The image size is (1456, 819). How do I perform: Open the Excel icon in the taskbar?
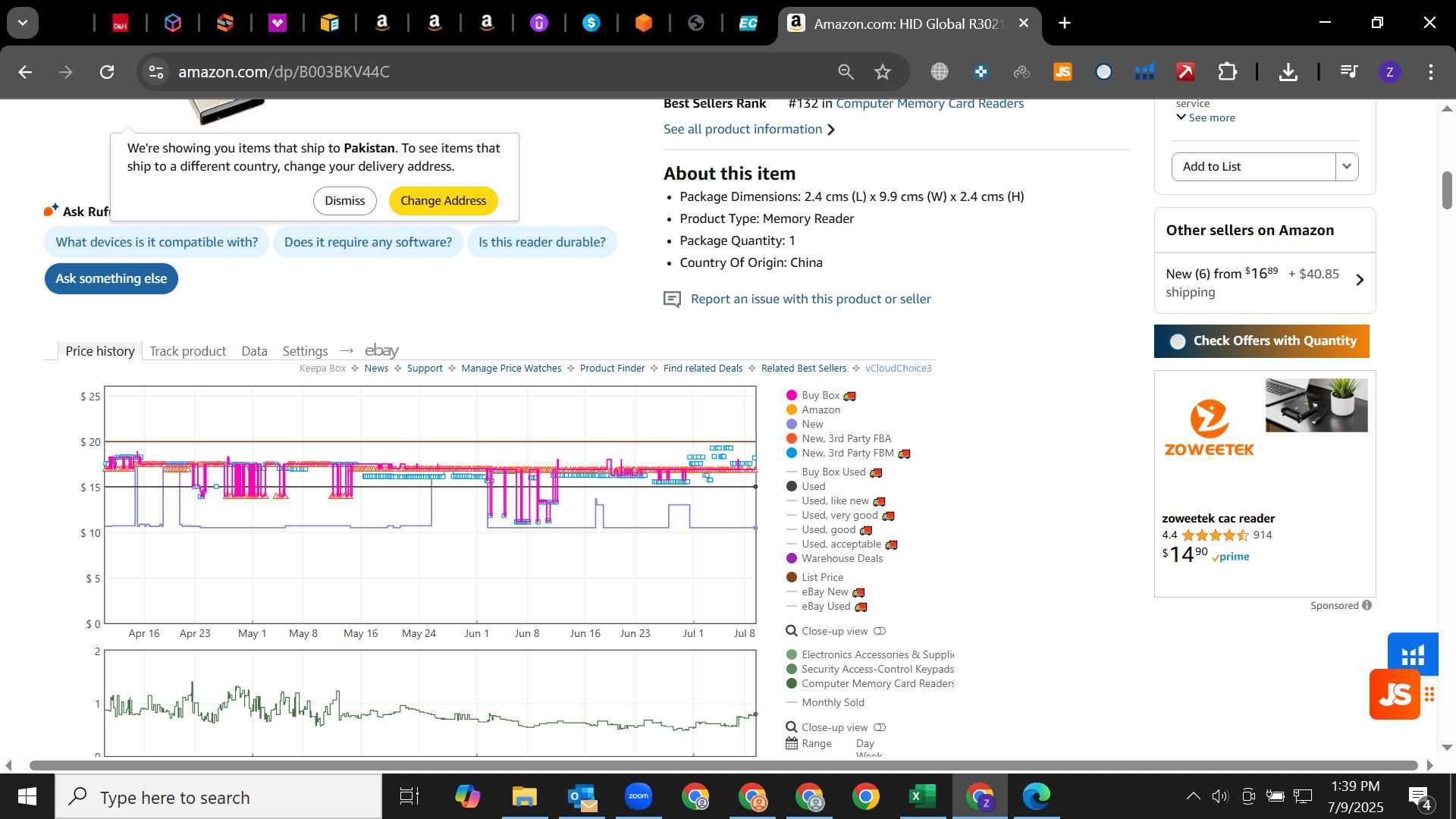pyautogui.click(x=922, y=796)
